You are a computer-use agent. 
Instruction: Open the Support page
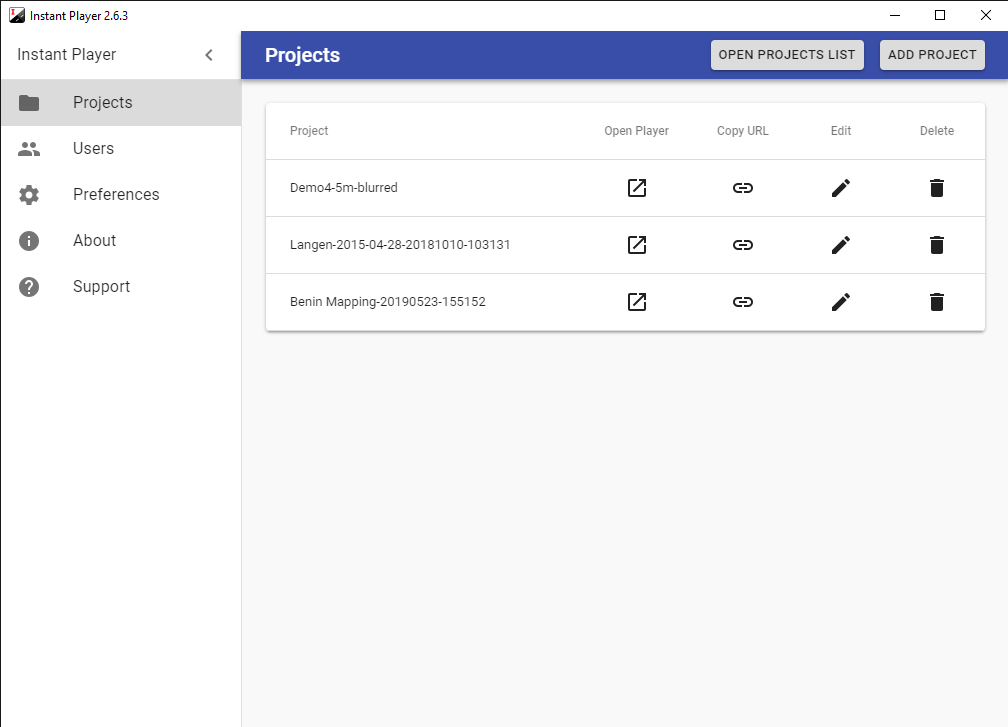click(x=121, y=287)
